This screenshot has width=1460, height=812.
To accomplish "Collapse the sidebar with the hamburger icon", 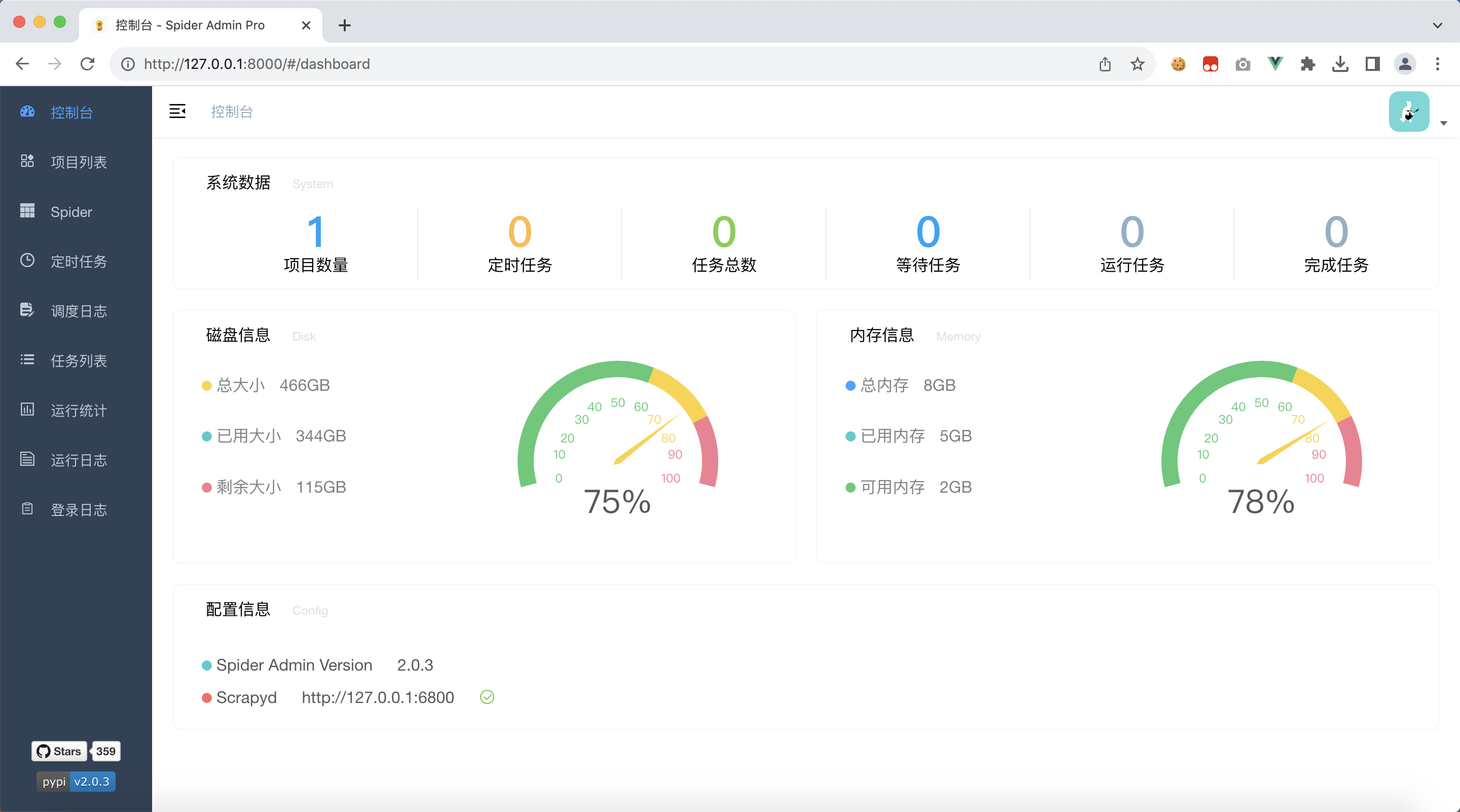I will [x=177, y=111].
